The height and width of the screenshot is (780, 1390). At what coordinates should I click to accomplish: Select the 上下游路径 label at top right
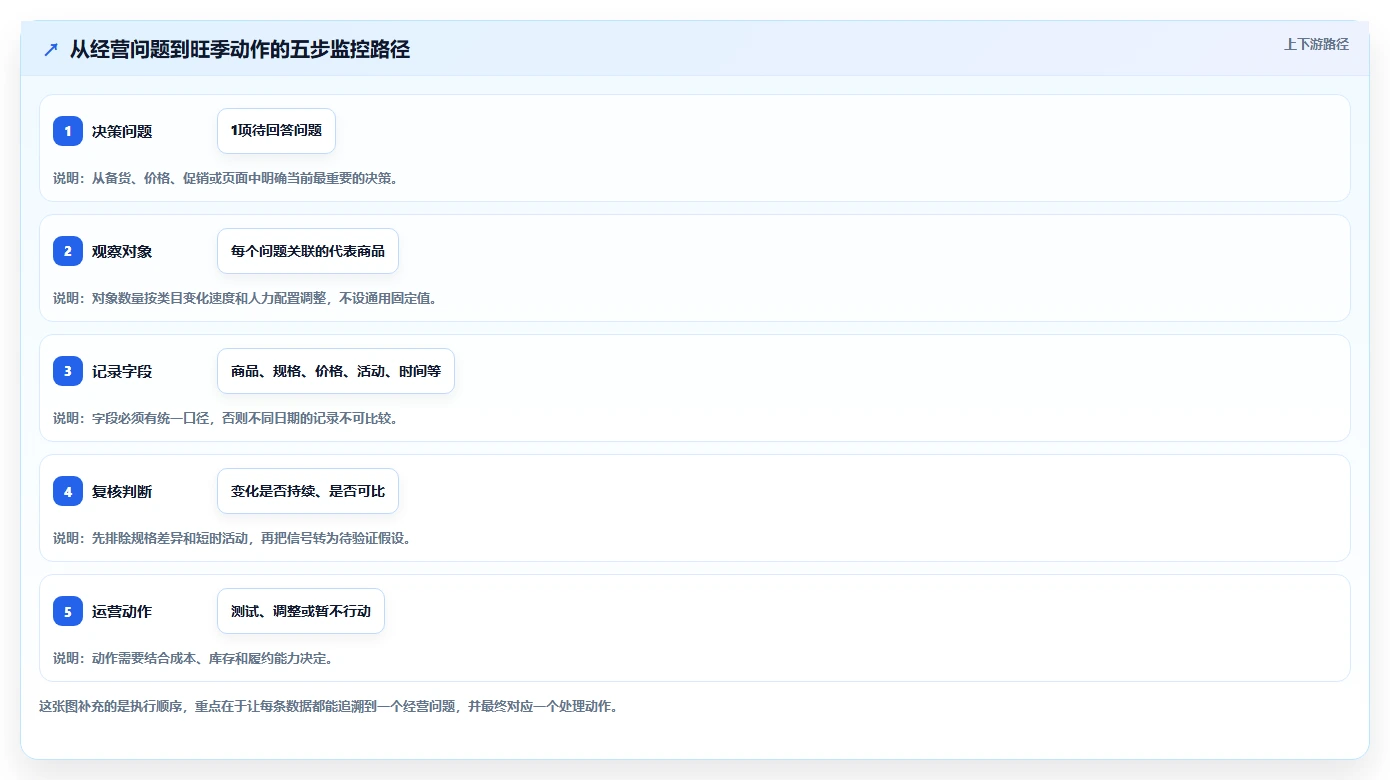pos(1316,44)
